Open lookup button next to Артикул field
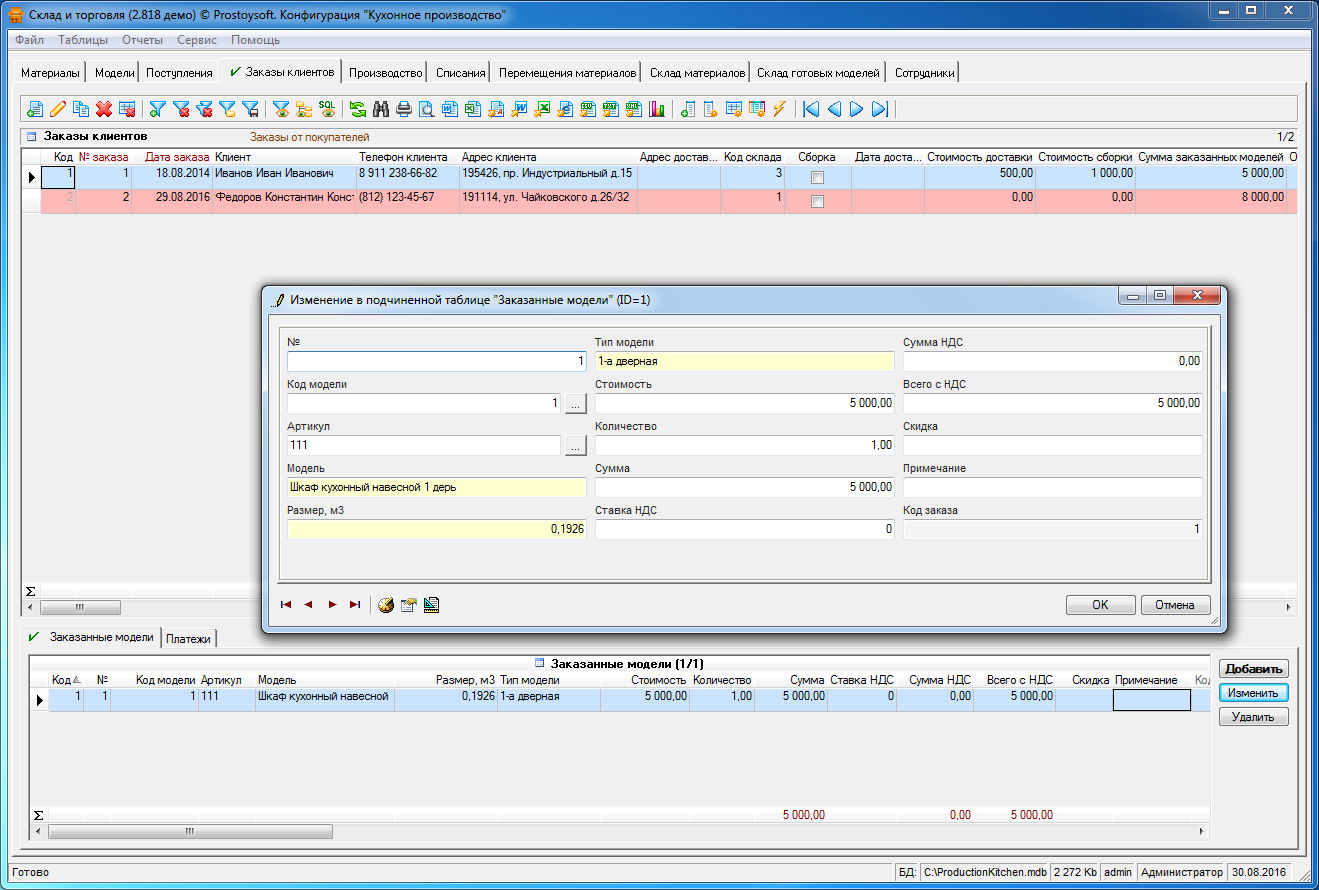Image resolution: width=1319 pixels, height=890 pixels. coord(575,446)
